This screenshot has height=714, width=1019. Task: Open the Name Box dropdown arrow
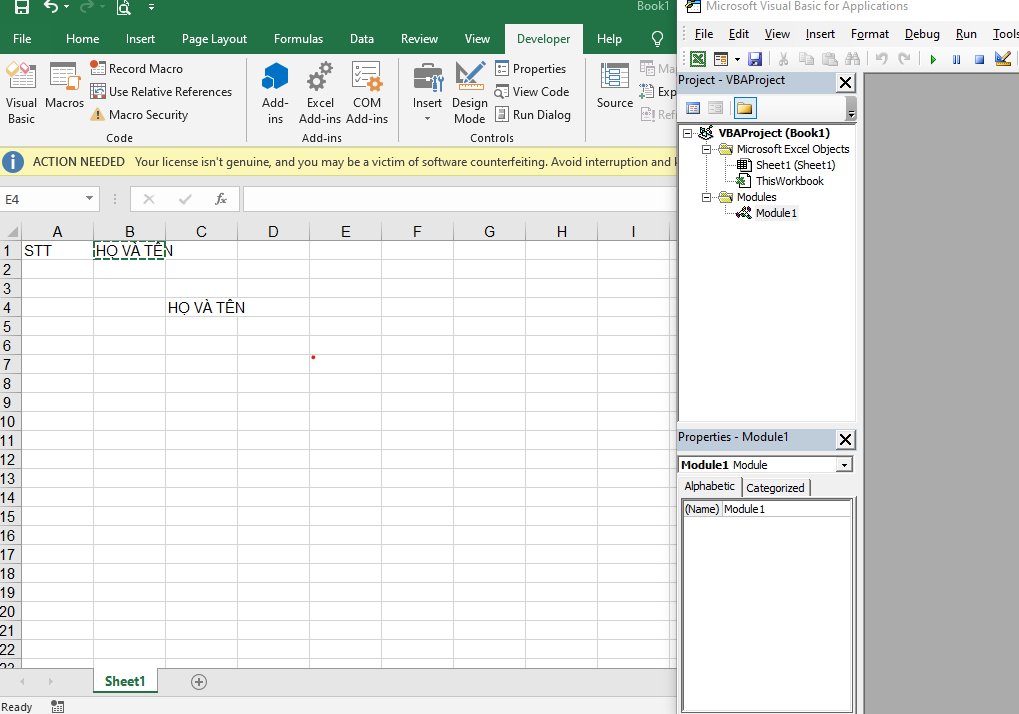89,199
